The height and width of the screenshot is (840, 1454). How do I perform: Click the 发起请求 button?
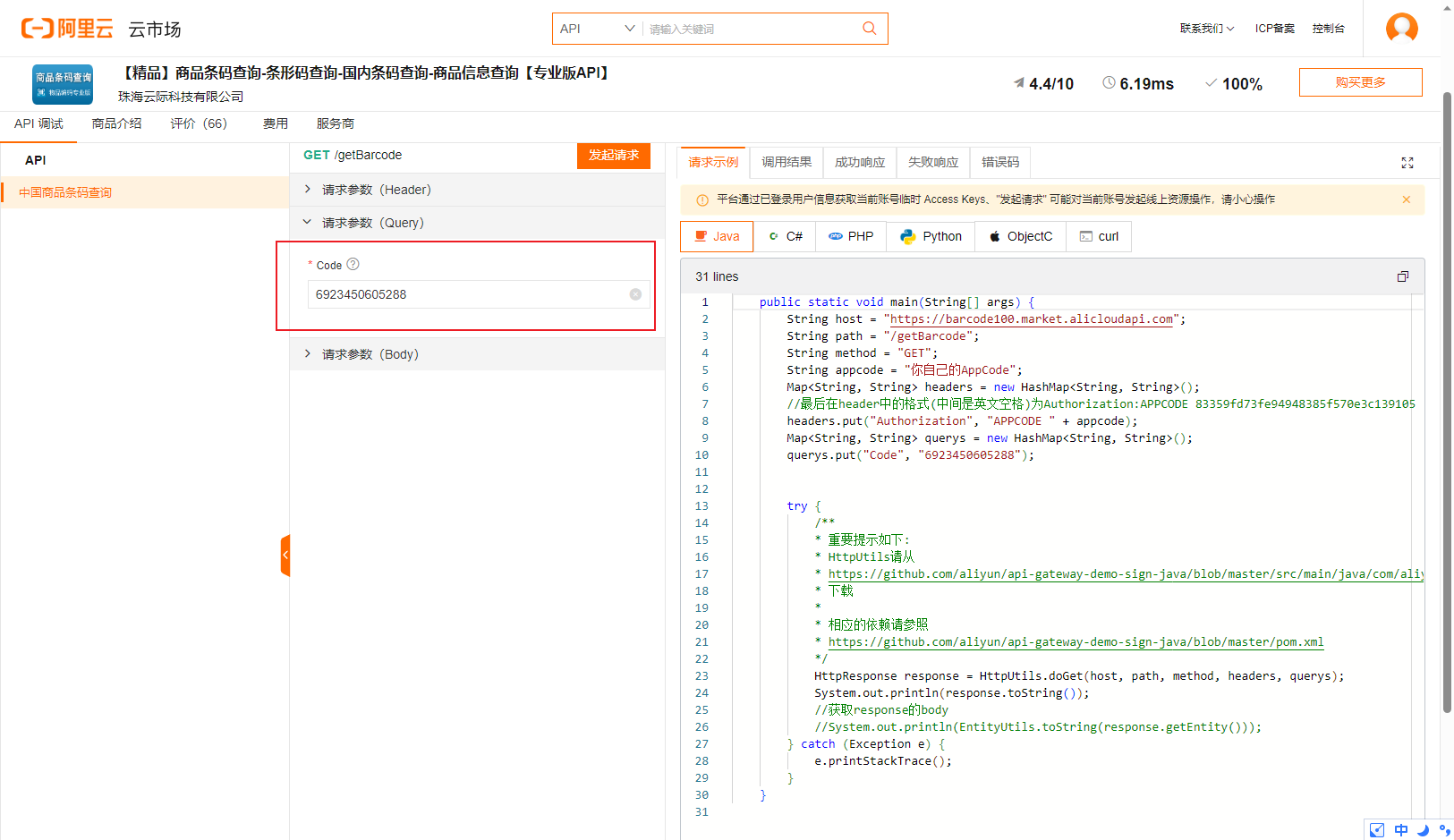614,155
